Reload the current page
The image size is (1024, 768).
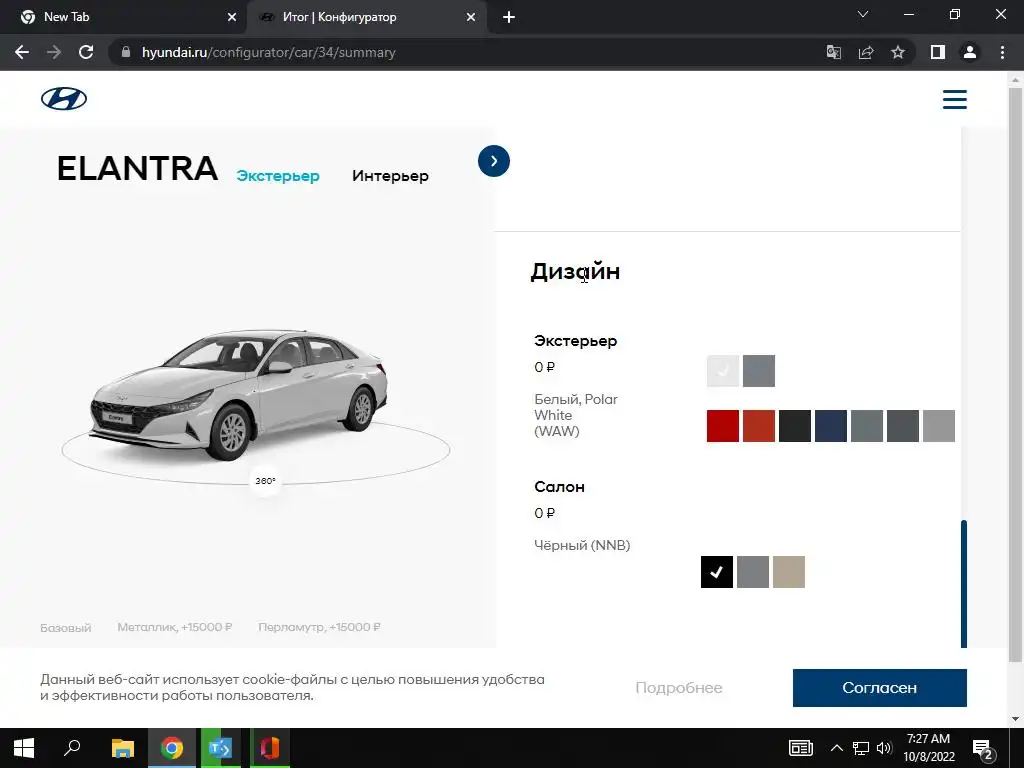pyautogui.click(x=86, y=52)
